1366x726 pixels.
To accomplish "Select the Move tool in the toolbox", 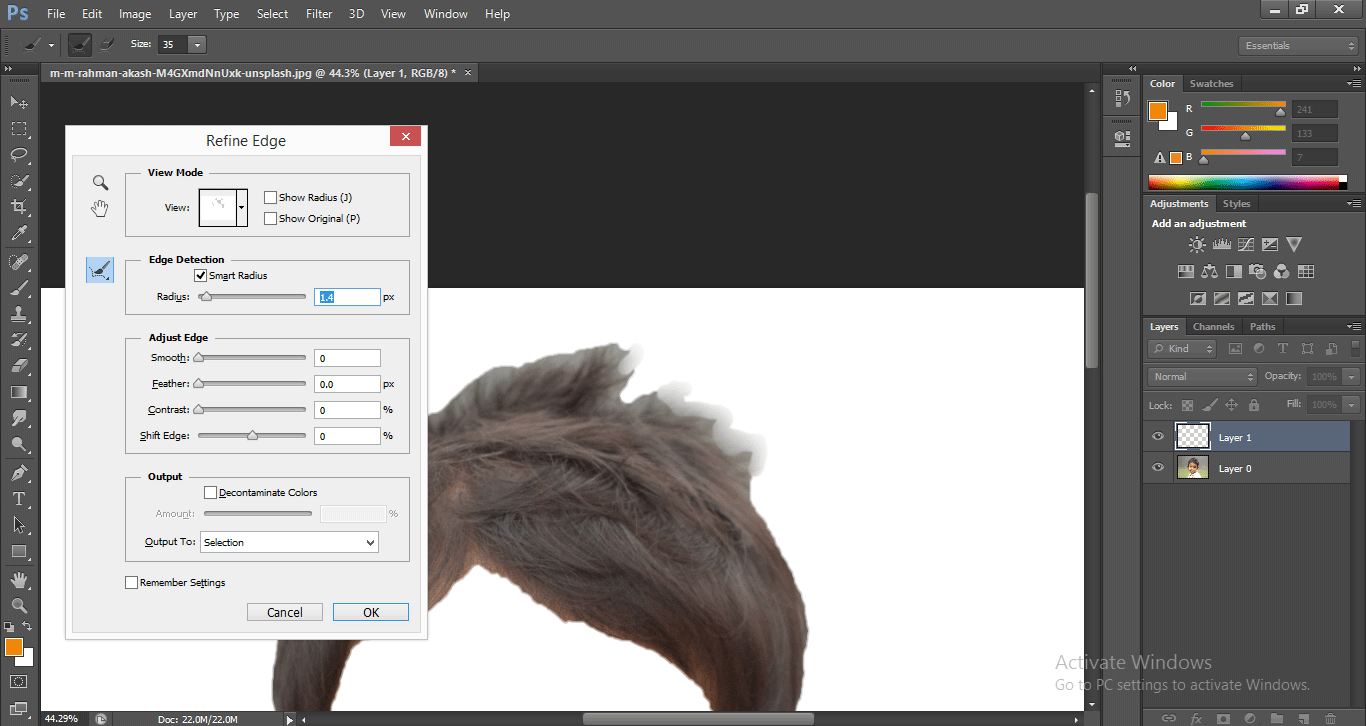I will coord(19,102).
